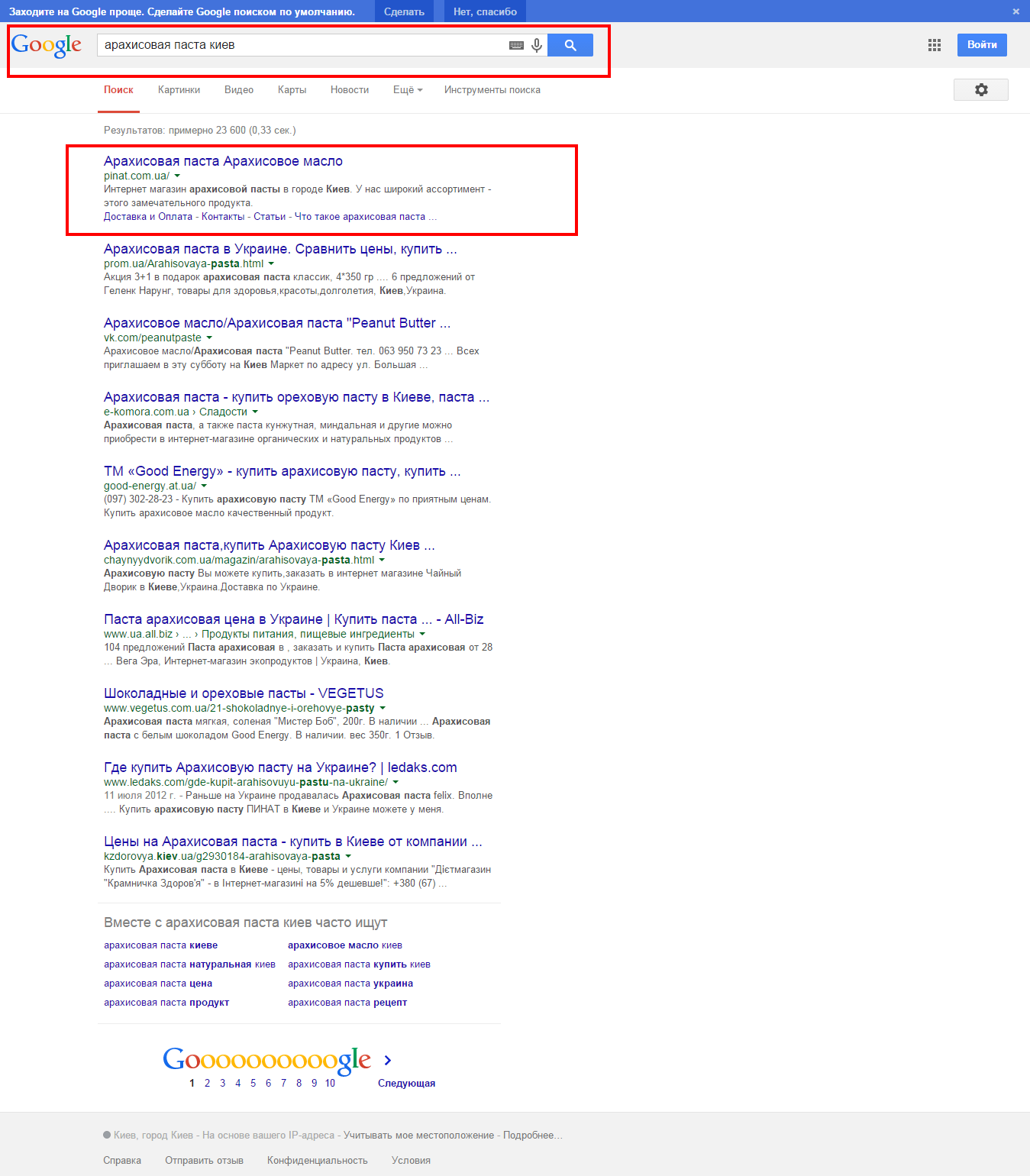
Task: Expand arrow next to chaynyydvorik.com.ua URL
Action: (x=382, y=561)
